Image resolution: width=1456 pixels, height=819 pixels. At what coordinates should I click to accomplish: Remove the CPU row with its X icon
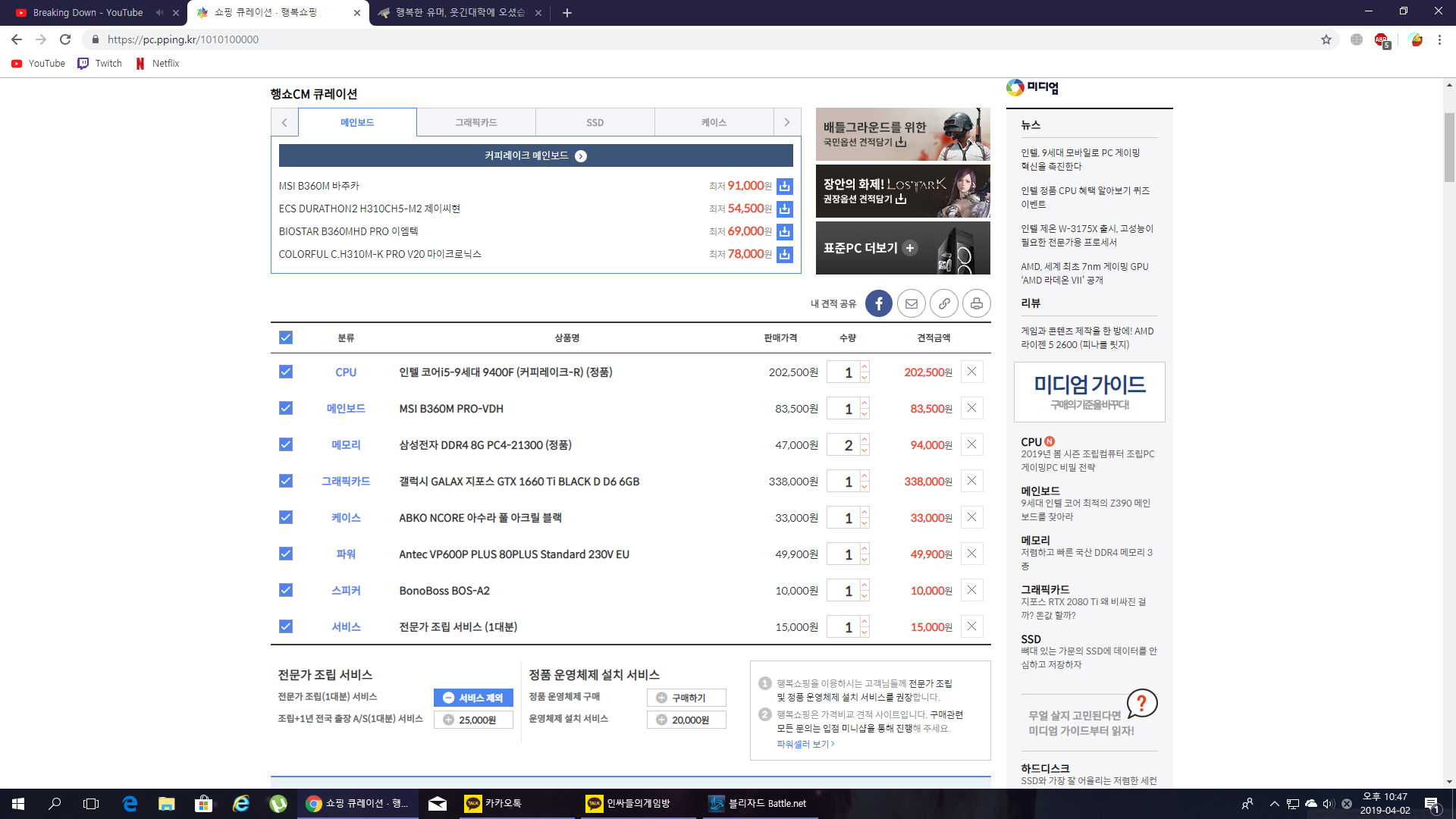[971, 372]
